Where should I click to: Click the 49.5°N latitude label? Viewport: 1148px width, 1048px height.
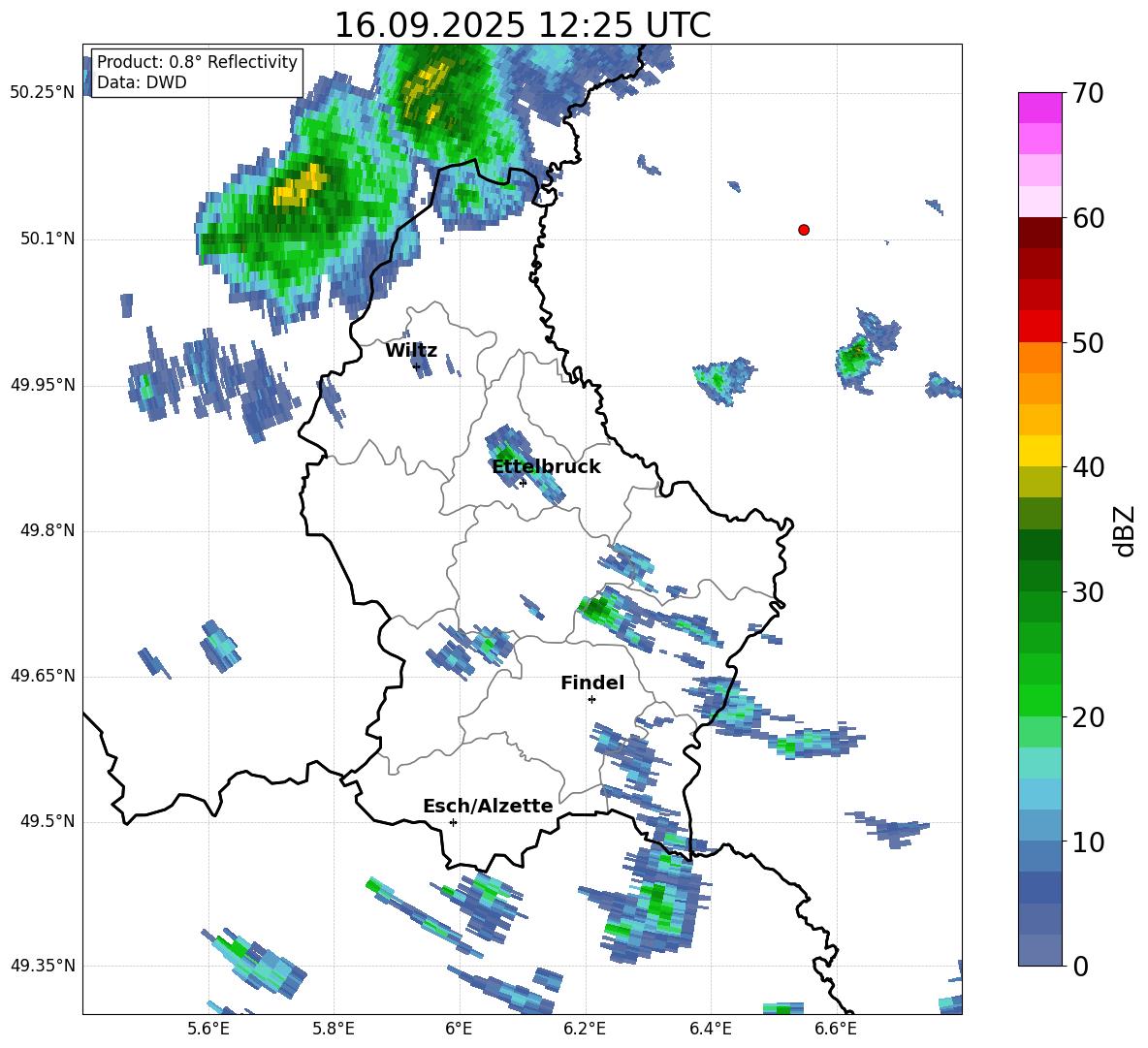pos(48,821)
